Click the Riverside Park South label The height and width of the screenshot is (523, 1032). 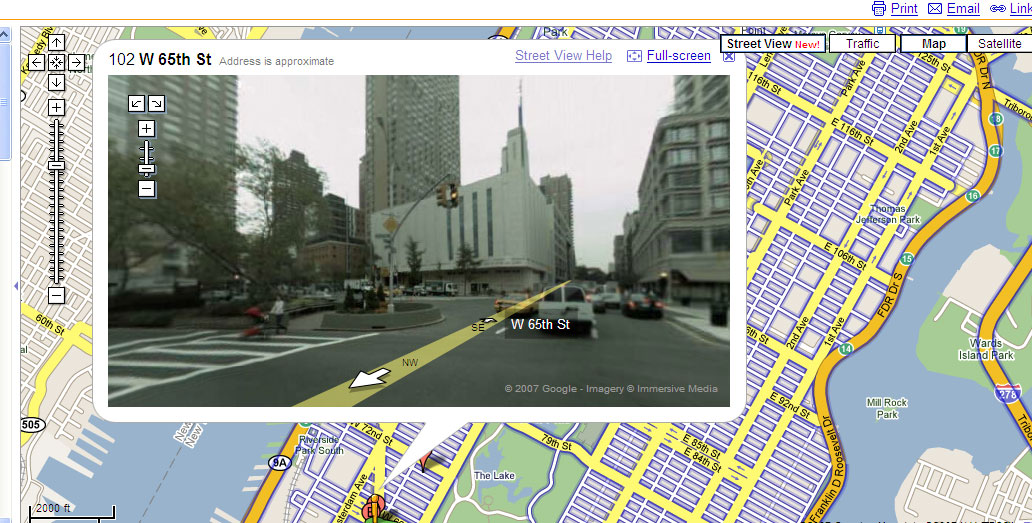(x=319, y=445)
